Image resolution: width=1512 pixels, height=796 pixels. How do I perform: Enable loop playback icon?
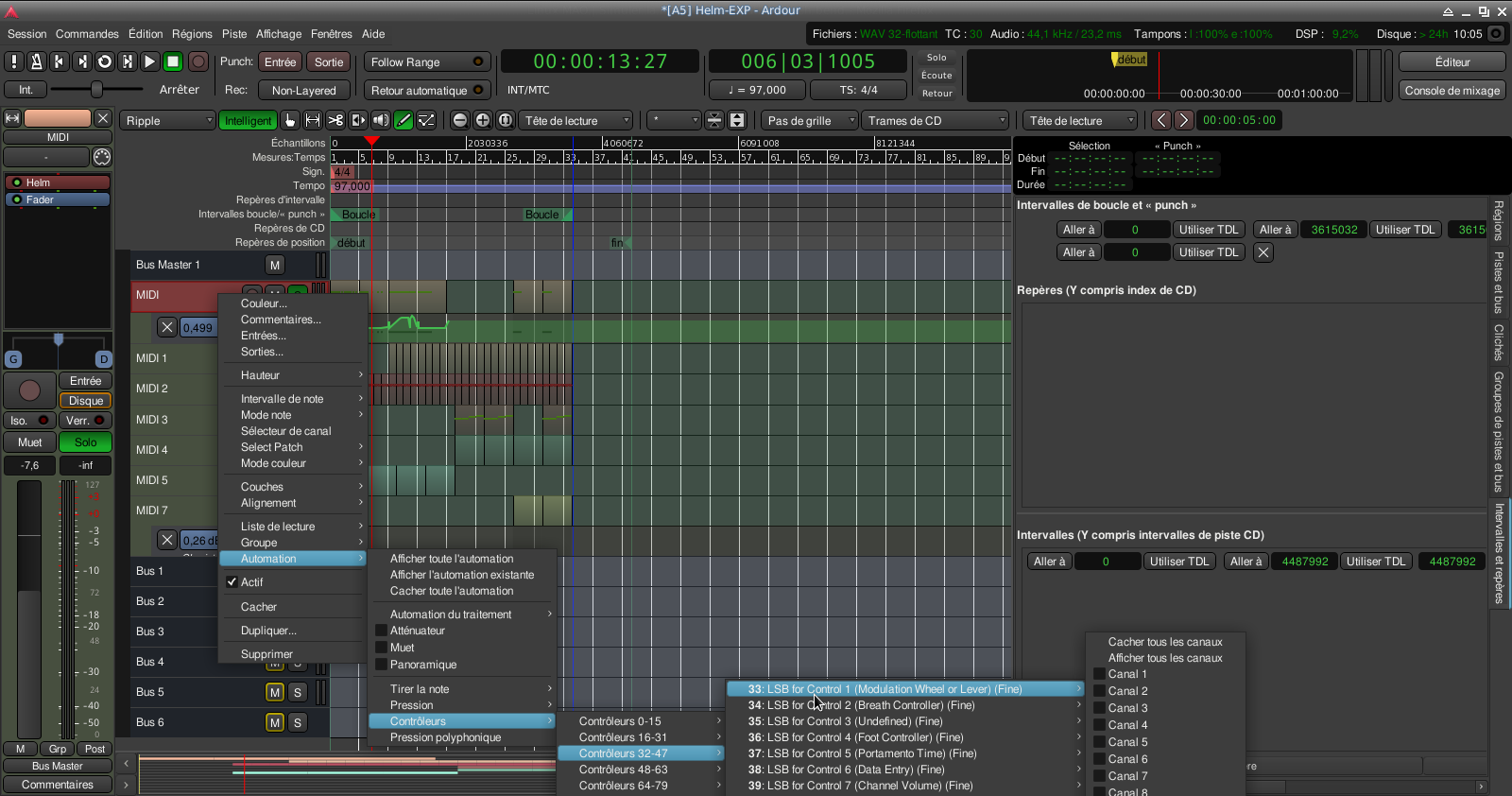coord(105,61)
